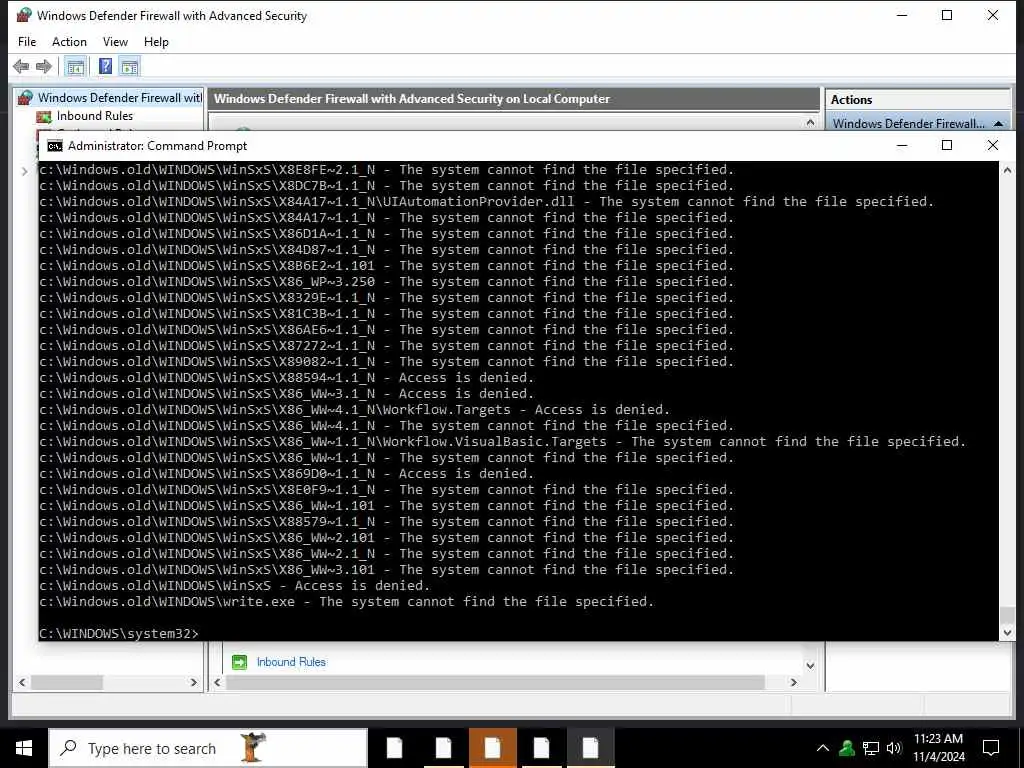This screenshot has width=1024, height=768.
Task: Open the Windows Start button
Action: (24, 748)
